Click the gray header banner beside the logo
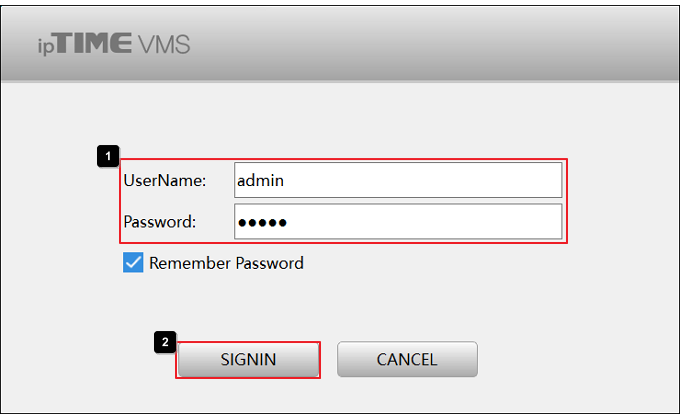Screen dimensions: 680x418 point(434,43)
